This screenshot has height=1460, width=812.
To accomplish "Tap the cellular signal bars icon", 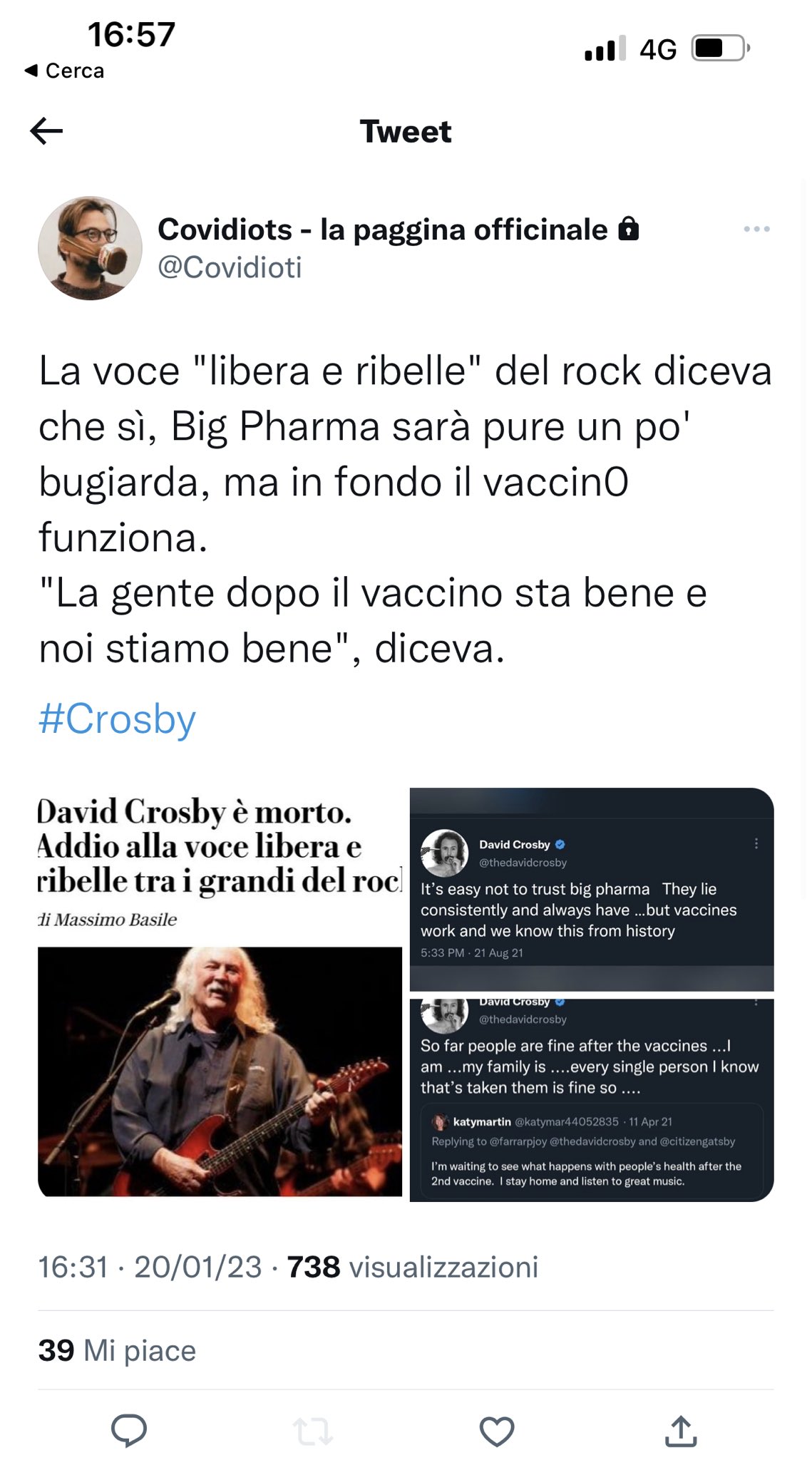I will point(605,48).
